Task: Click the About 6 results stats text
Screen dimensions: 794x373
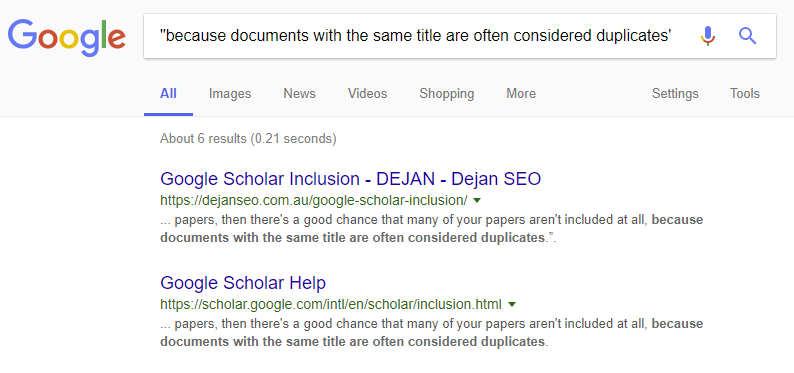Action: click(248, 139)
